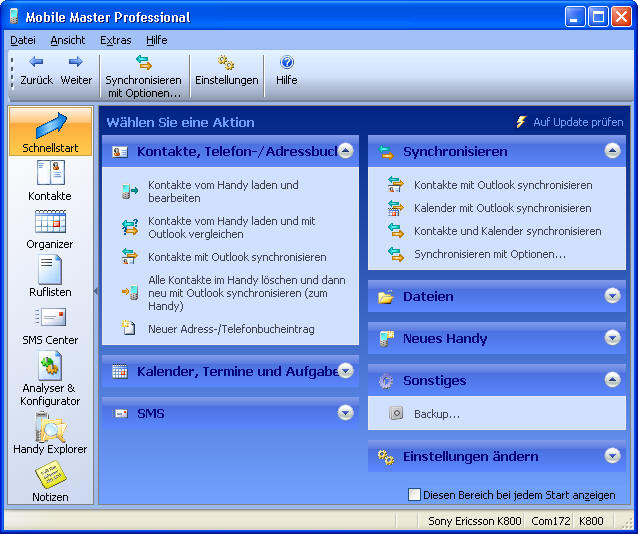Screen dimensions: 638x534
Task: Click the Backup safe icon
Action: (x=396, y=413)
